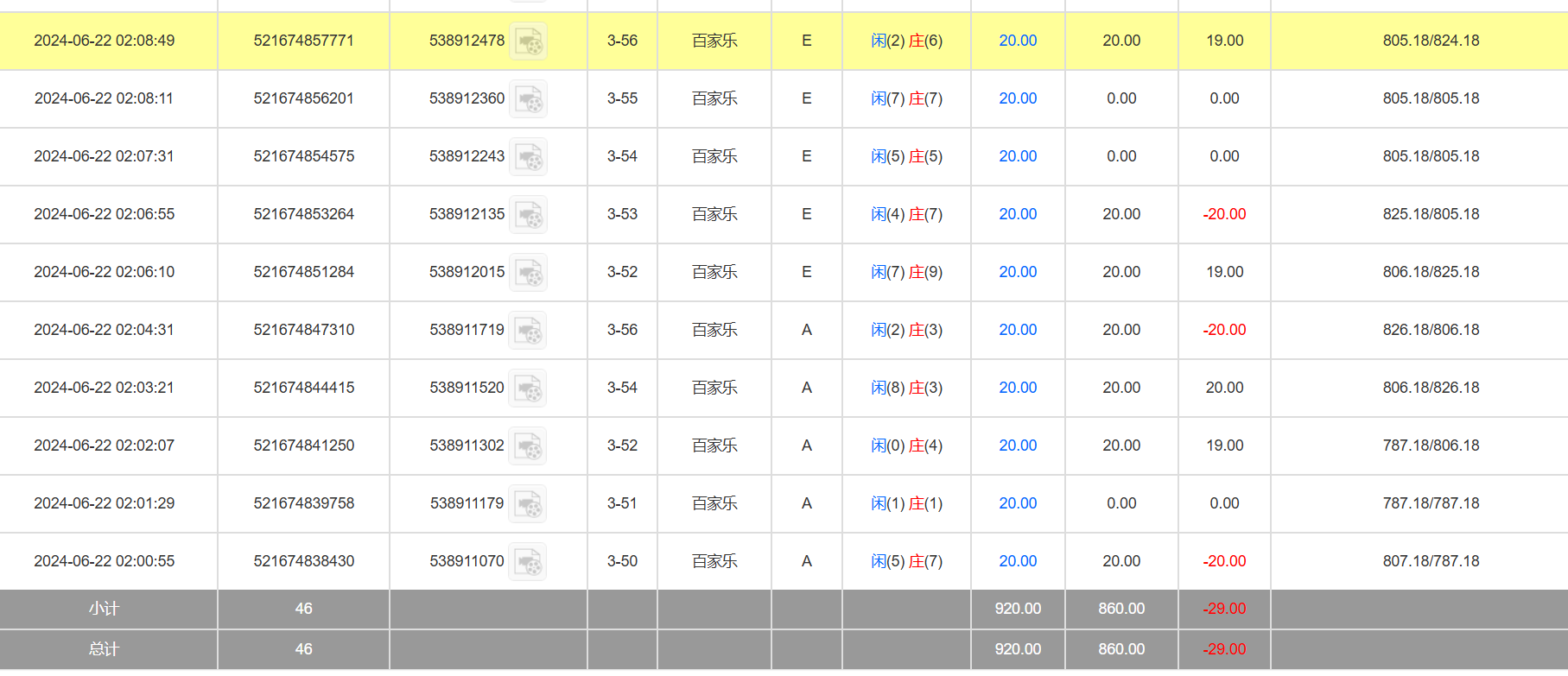
Task: Click blue 20.00 bet amount in 02:08:49 row
Action: (1018, 41)
